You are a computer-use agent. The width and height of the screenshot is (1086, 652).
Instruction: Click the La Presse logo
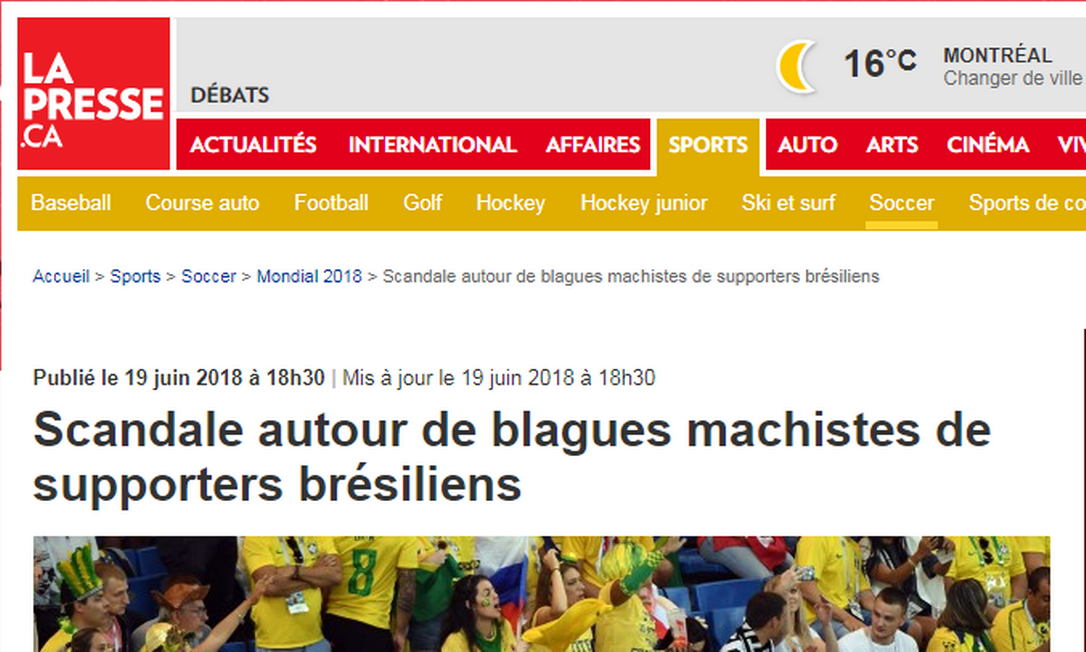point(94,94)
